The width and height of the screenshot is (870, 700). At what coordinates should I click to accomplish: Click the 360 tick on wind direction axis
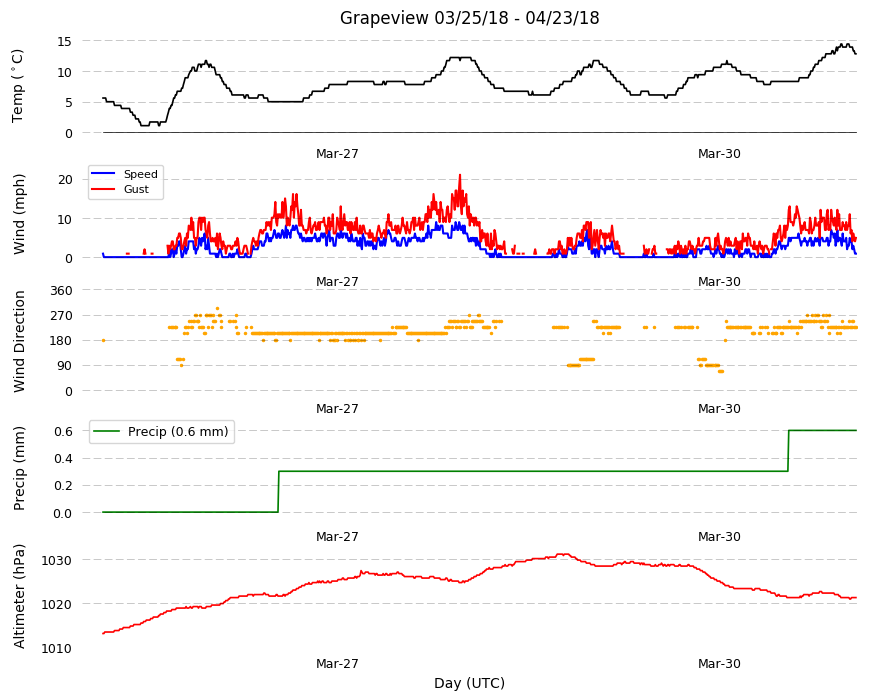61,291
